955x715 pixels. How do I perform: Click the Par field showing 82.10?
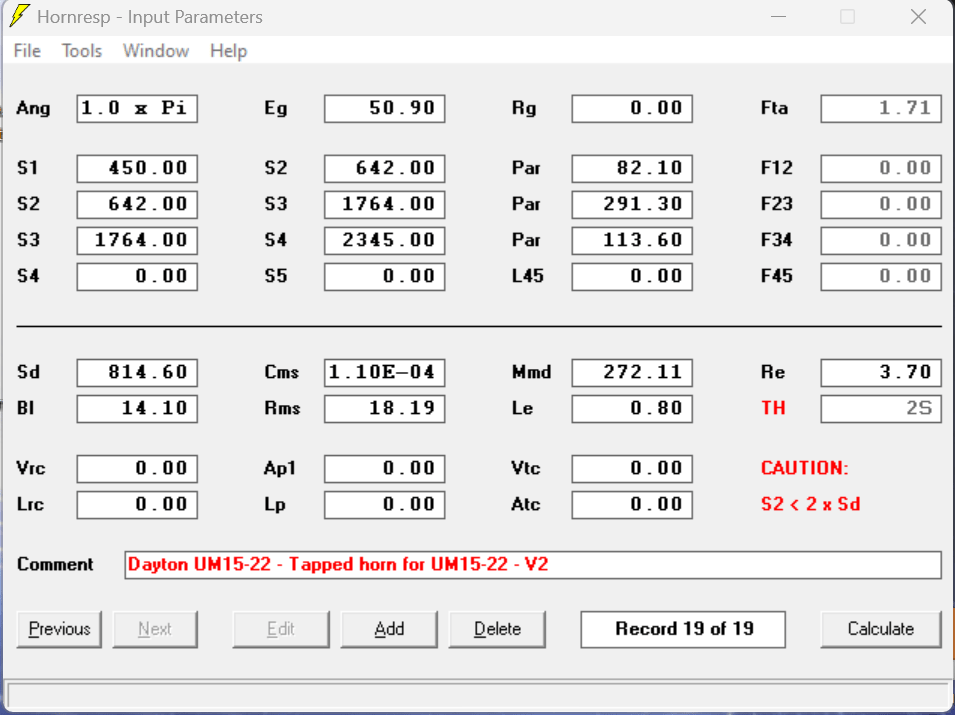click(632, 168)
